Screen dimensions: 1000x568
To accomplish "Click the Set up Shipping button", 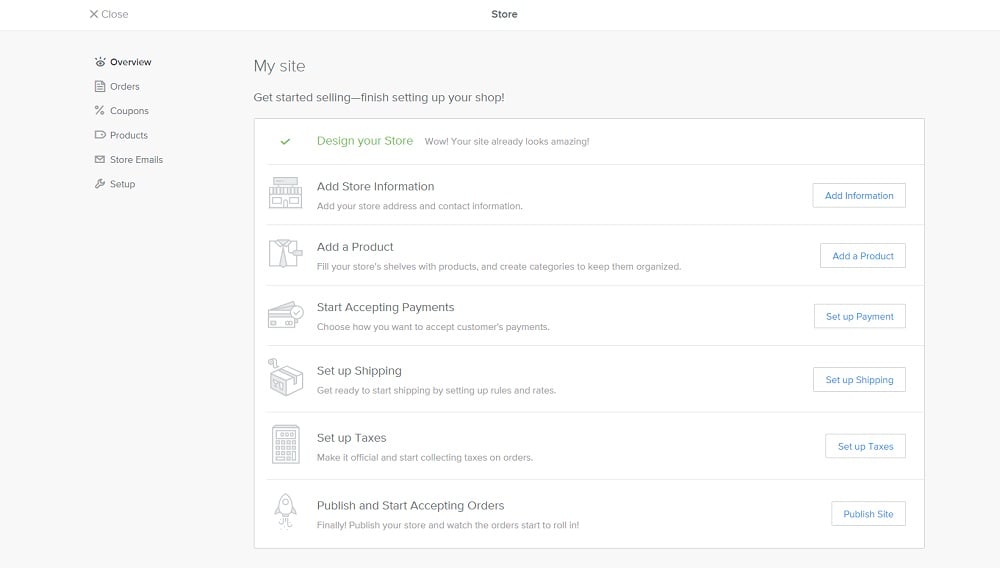I will tap(859, 380).
